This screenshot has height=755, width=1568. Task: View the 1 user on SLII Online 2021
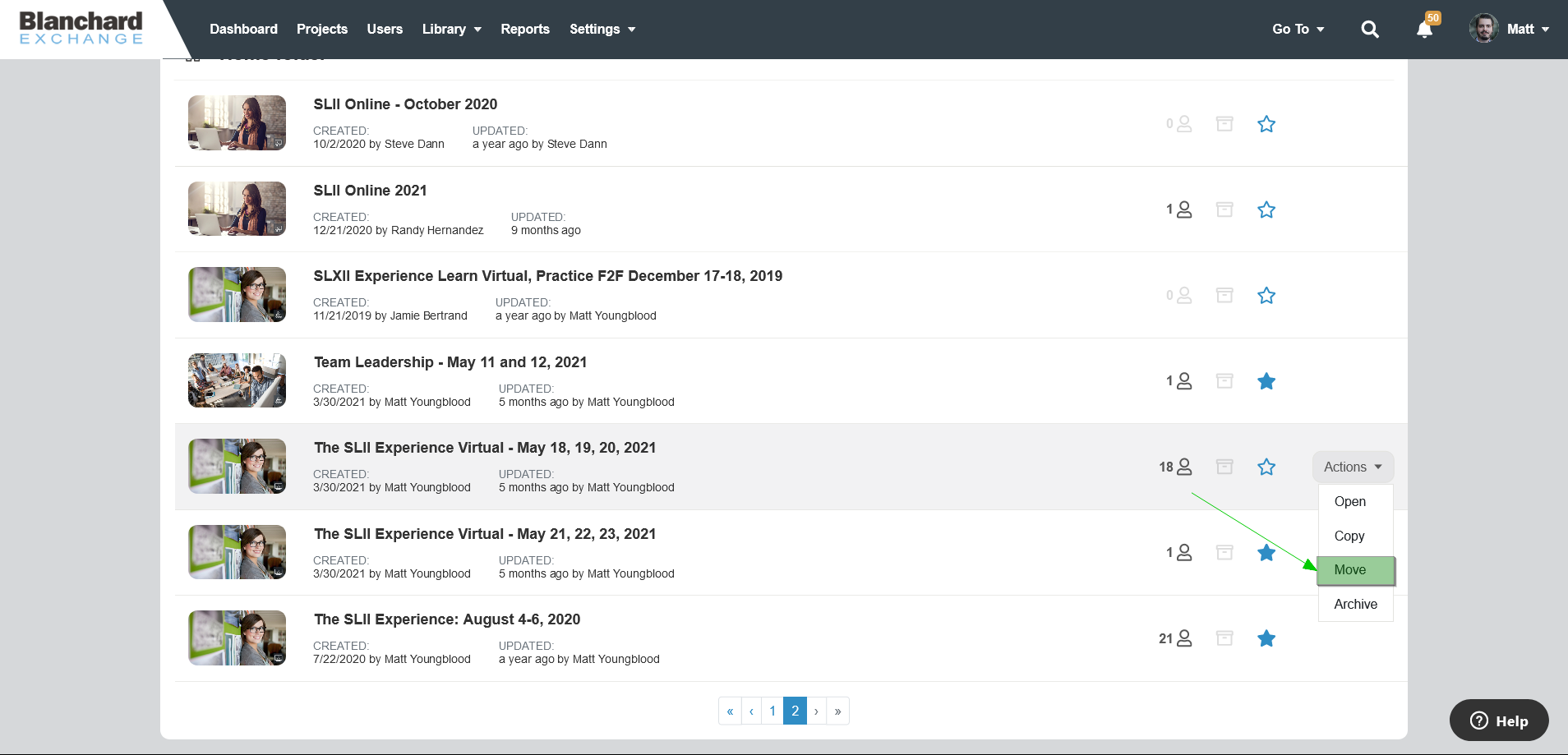pyautogui.click(x=1179, y=209)
